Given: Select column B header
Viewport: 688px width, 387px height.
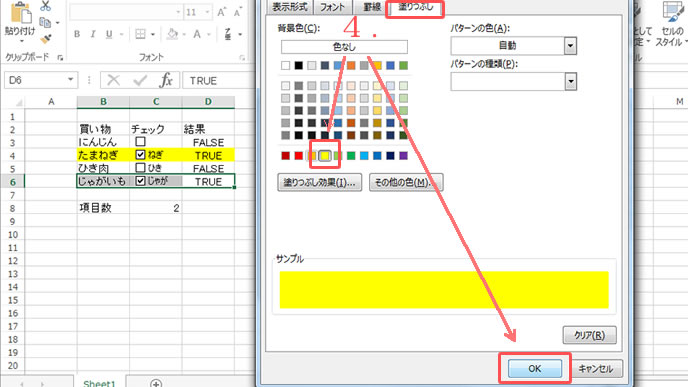Looking at the screenshot, I should point(103,102).
